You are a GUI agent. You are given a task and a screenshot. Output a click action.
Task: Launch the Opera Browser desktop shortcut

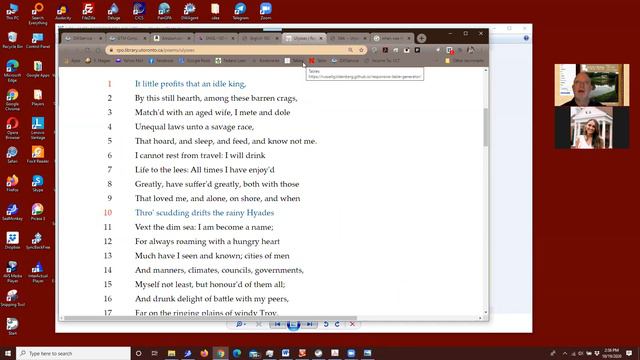(12, 128)
